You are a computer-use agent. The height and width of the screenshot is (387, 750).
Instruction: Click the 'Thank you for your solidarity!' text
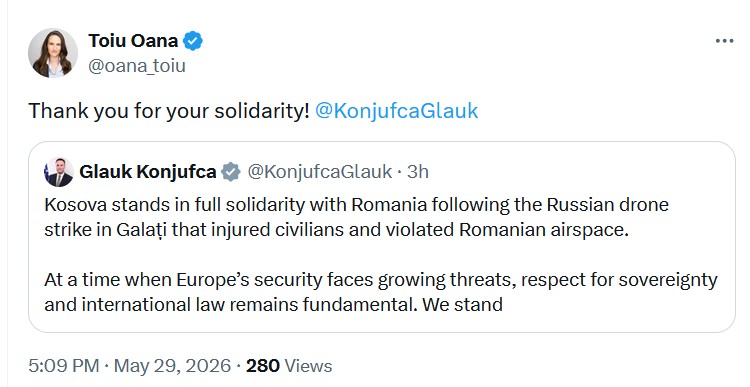pos(169,111)
